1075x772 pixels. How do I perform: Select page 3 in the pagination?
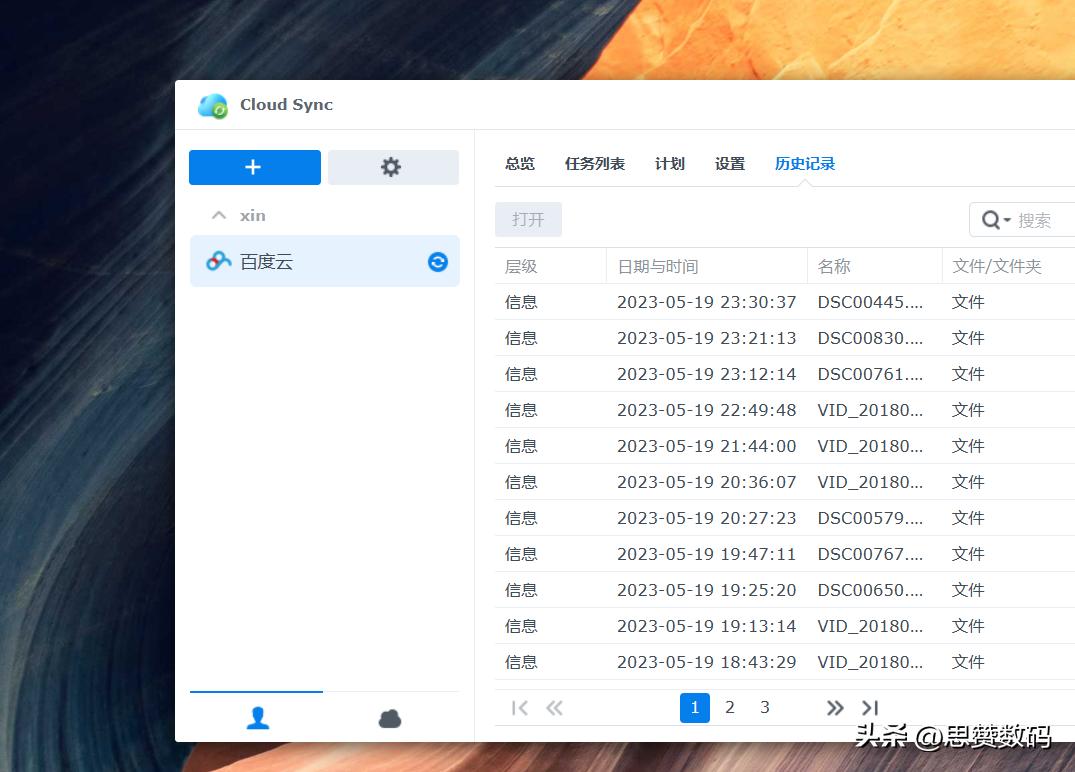pyautogui.click(x=765, y=707)
